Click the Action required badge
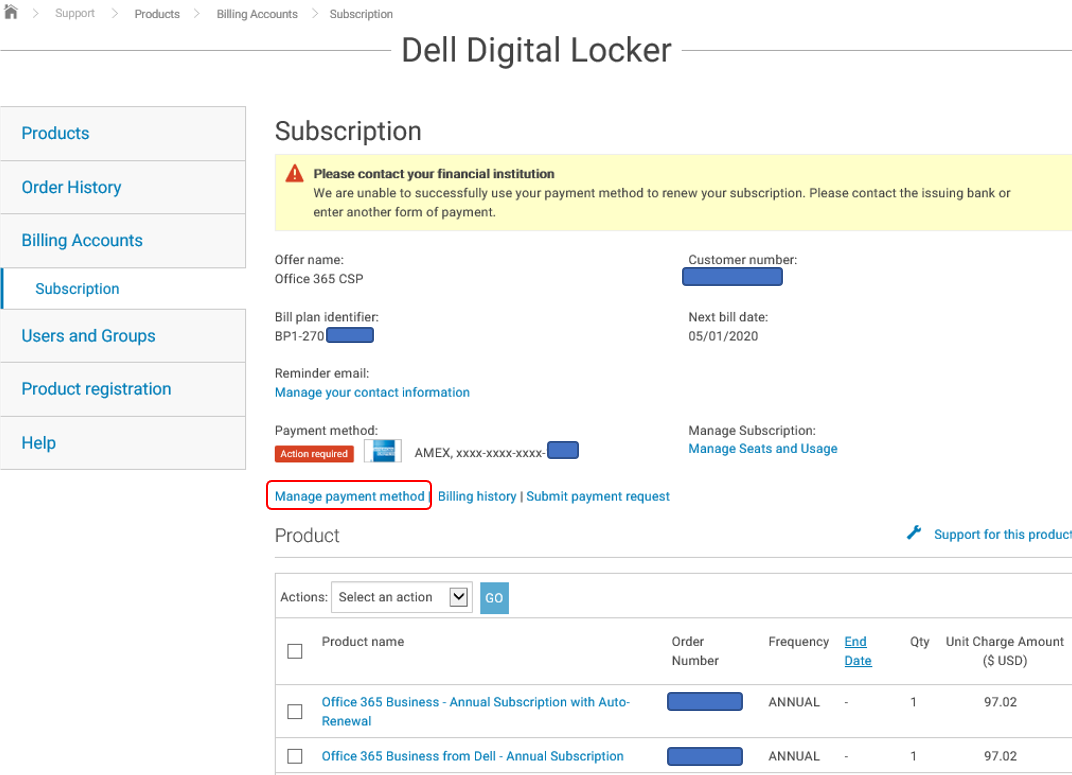The image size is (1072, 775). [314, 453]
